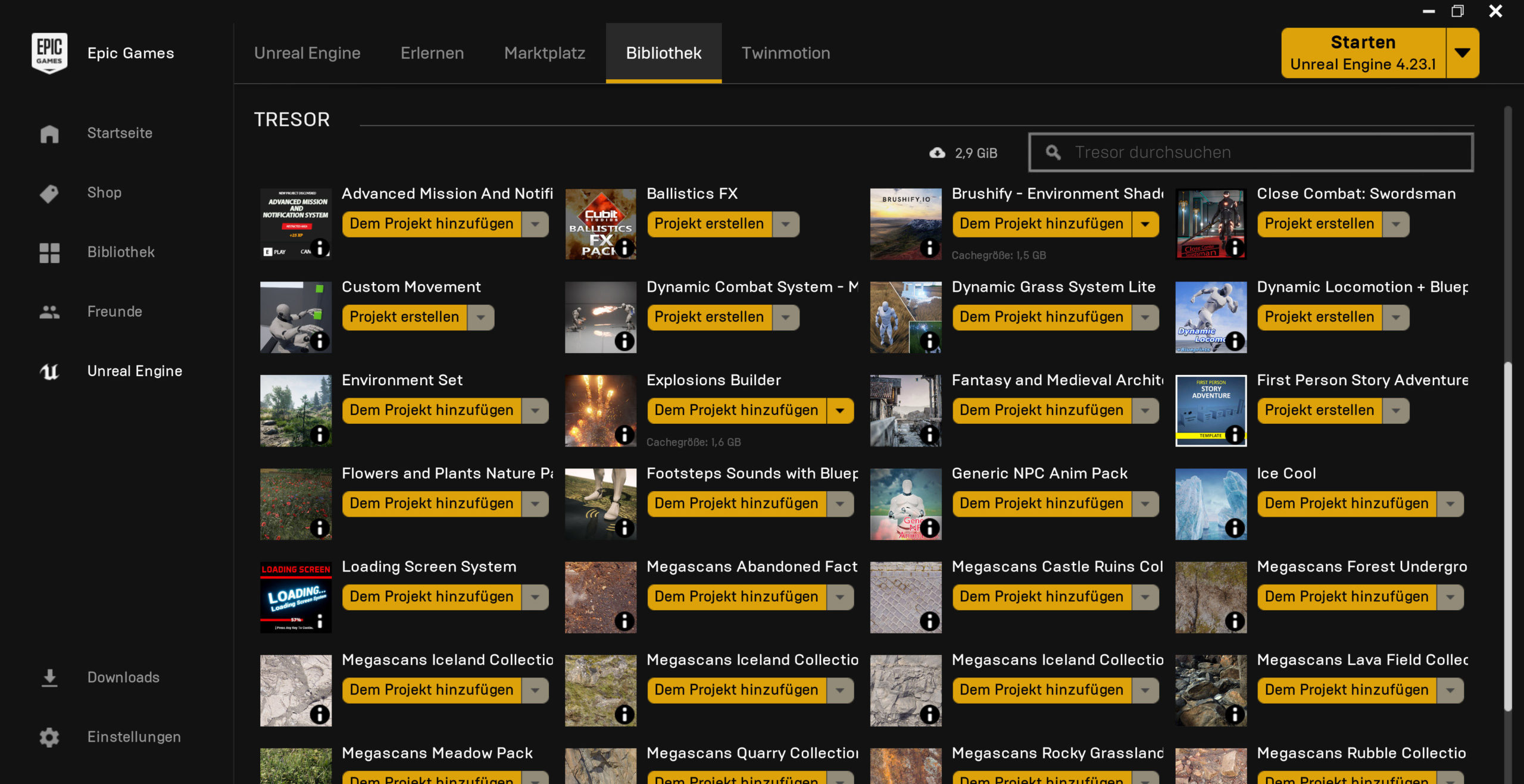Viewport: 1524px width, 784px height.
Task: Expand Ice Cool Dem Projekt hinzufügen dropdown
Action: point(1450,504)
